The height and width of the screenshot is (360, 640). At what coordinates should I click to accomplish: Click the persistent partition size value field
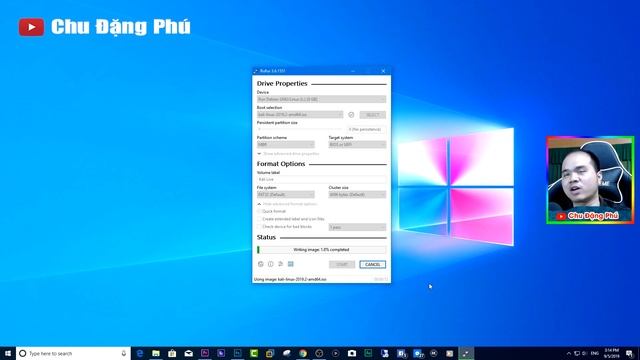[366, 129]
